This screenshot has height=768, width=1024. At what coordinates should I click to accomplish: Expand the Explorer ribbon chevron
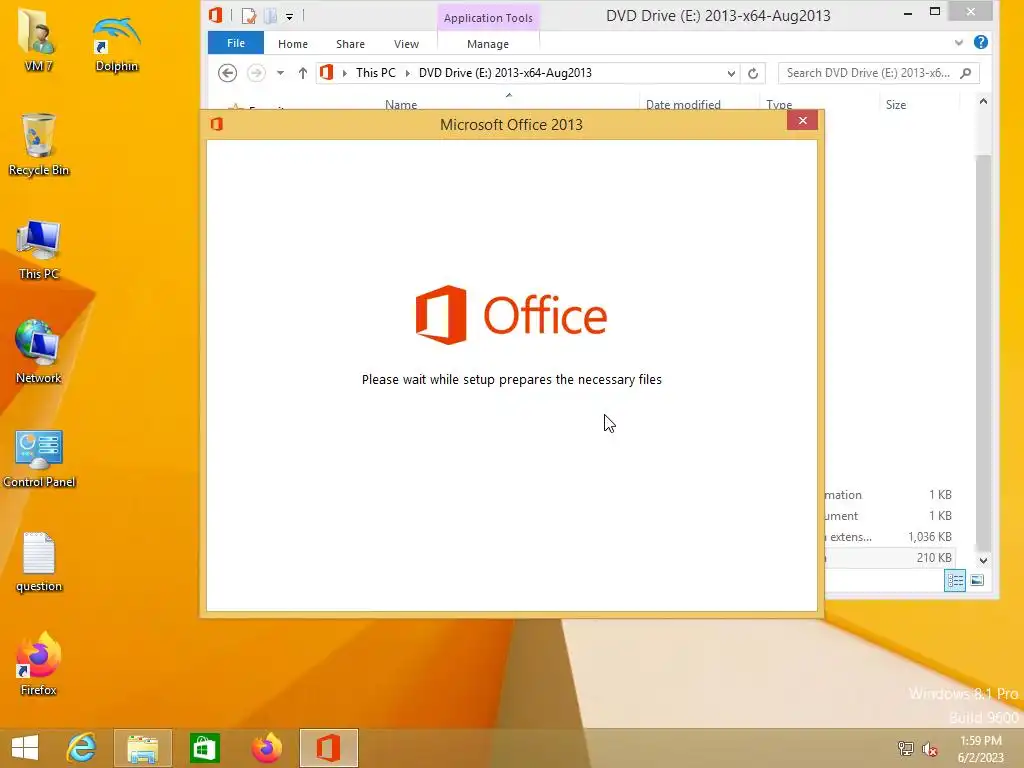point(958,42)
